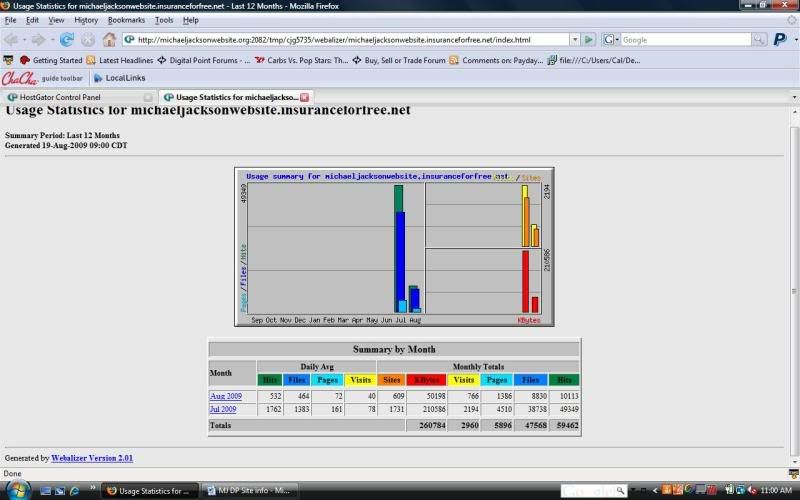Click the first bookmarks toolbar icon
800x500 pixels.
[x=8, y=60]
